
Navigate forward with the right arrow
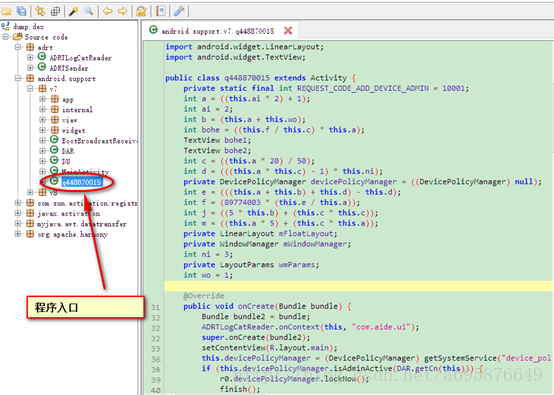(123, 12)
